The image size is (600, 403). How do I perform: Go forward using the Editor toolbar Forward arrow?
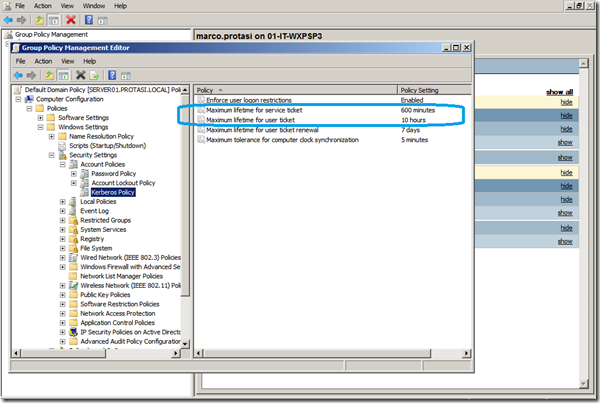coord(31,75)
